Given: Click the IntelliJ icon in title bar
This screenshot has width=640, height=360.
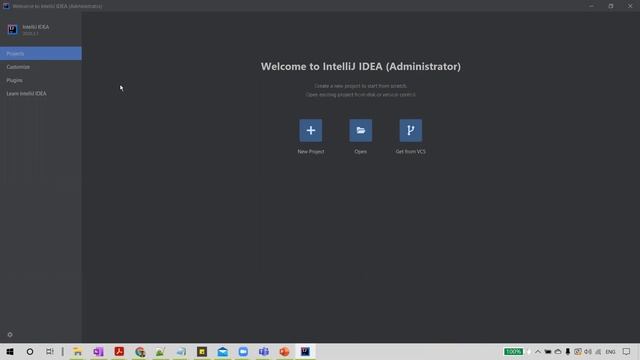Looking at the screenshot, I should (6, 6).
